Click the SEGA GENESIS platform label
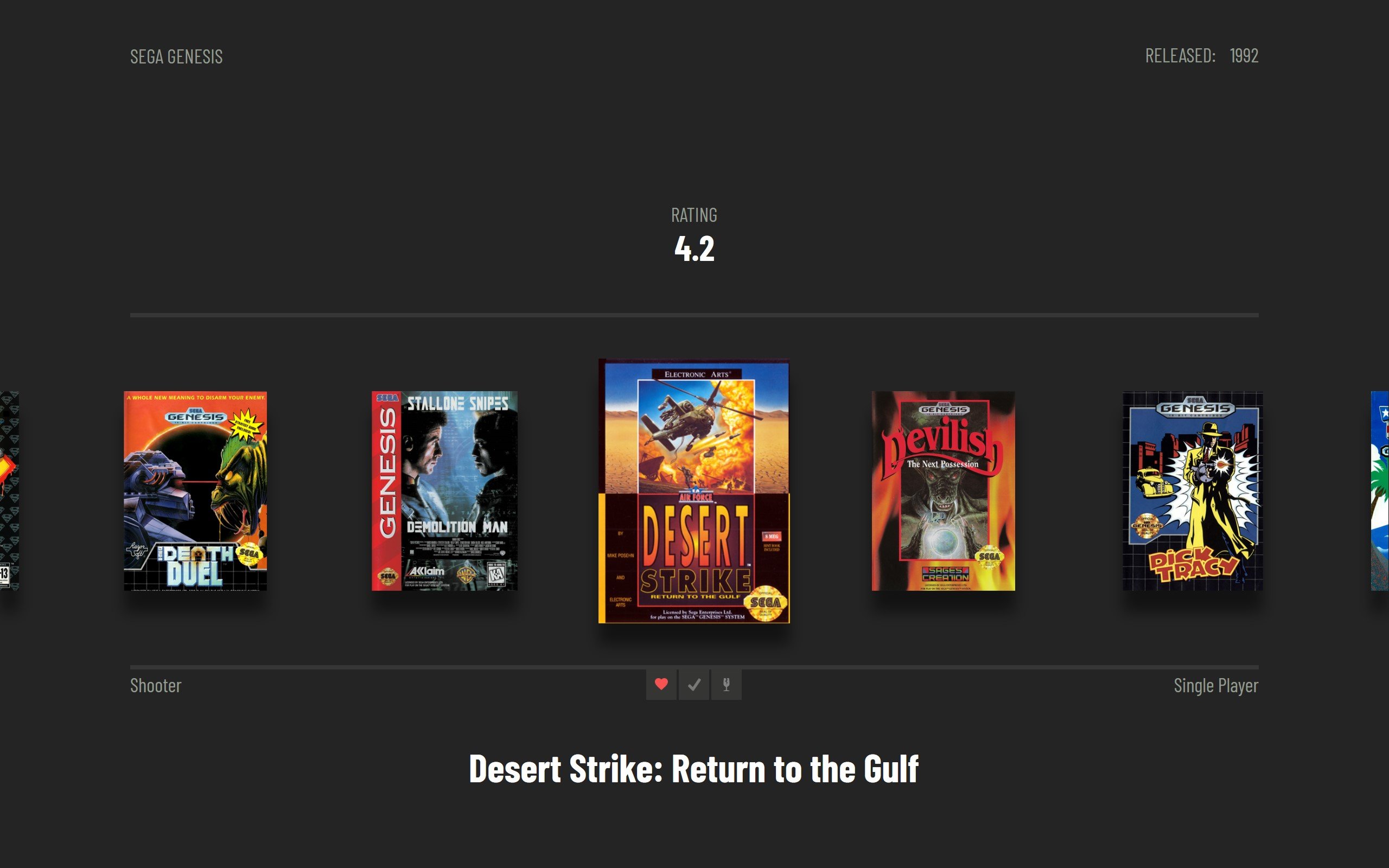The height and width of the screenshot is (868, 1389). [x=176, y=57]
